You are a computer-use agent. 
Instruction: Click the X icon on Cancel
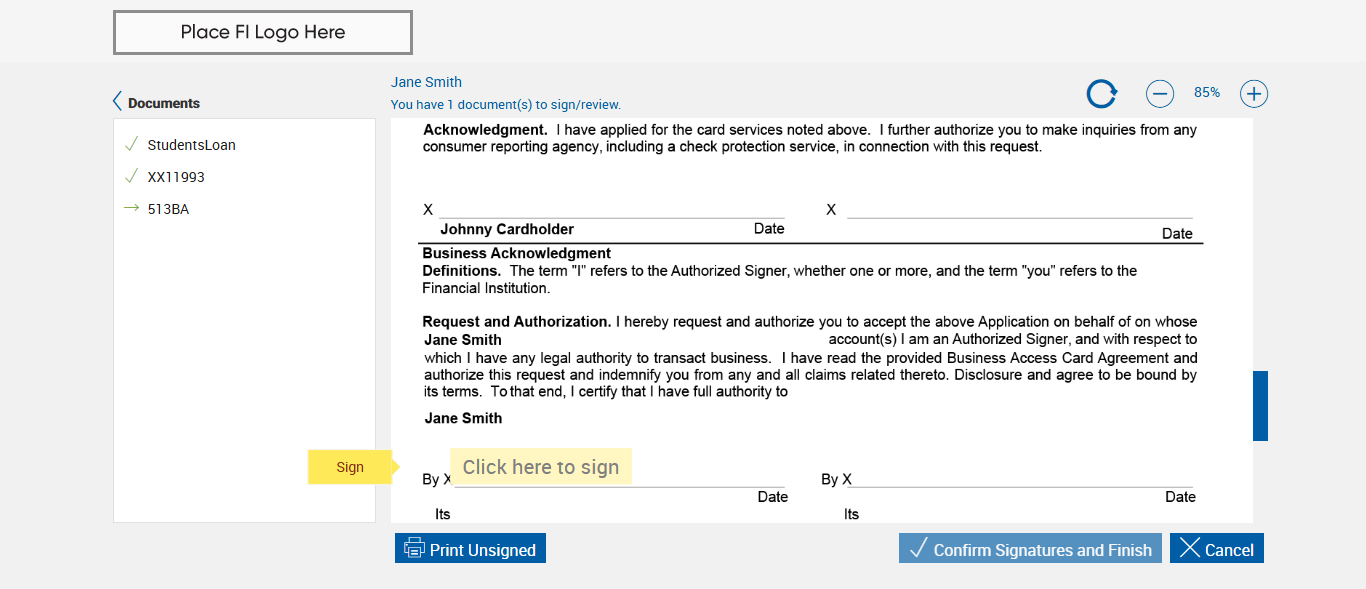pyautogui.click(x=1189, y=548)
